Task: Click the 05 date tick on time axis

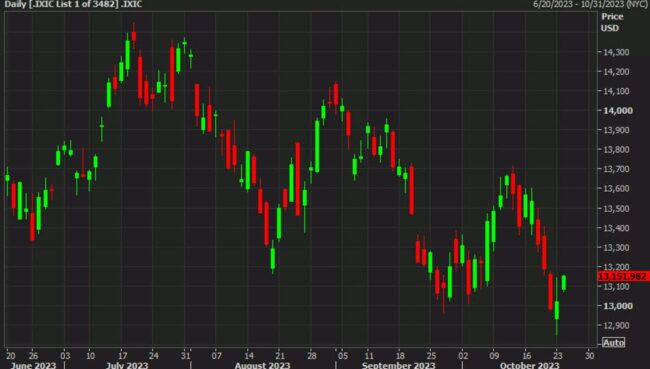Action: tap(342, 356)
